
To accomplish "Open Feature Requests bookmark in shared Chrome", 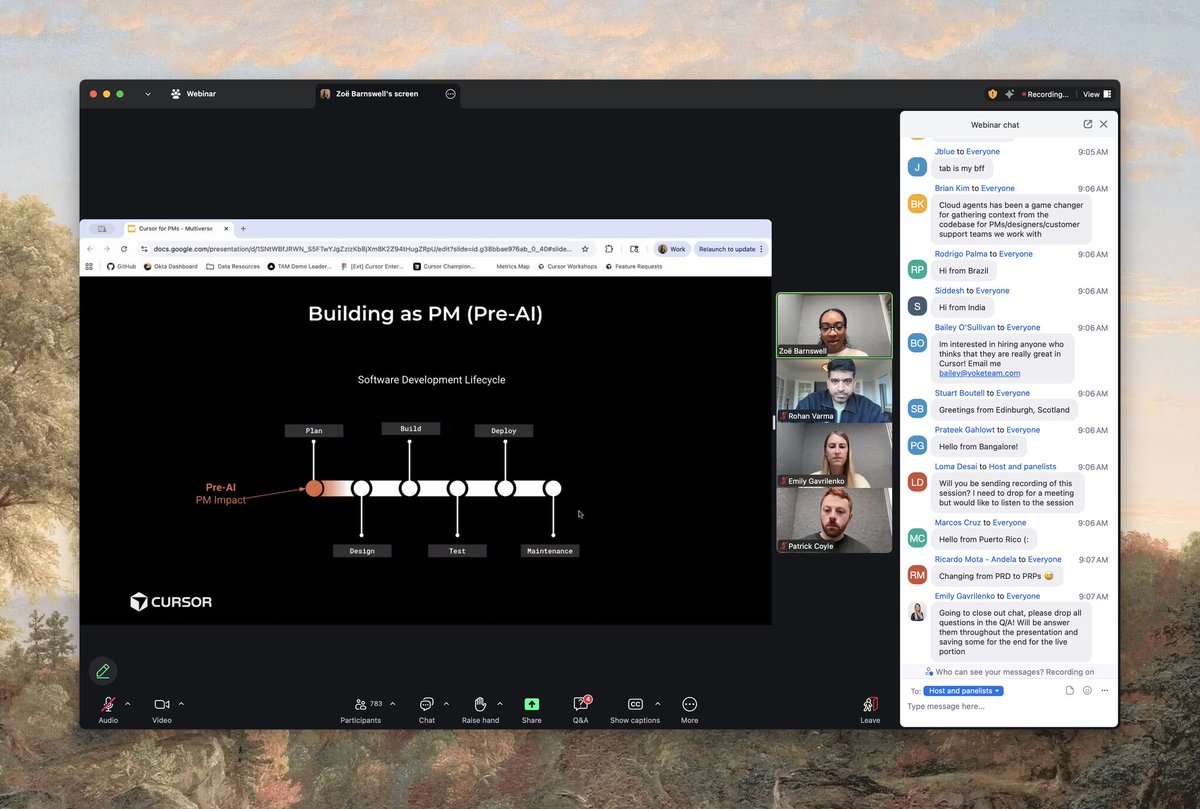I will [634, 267].
